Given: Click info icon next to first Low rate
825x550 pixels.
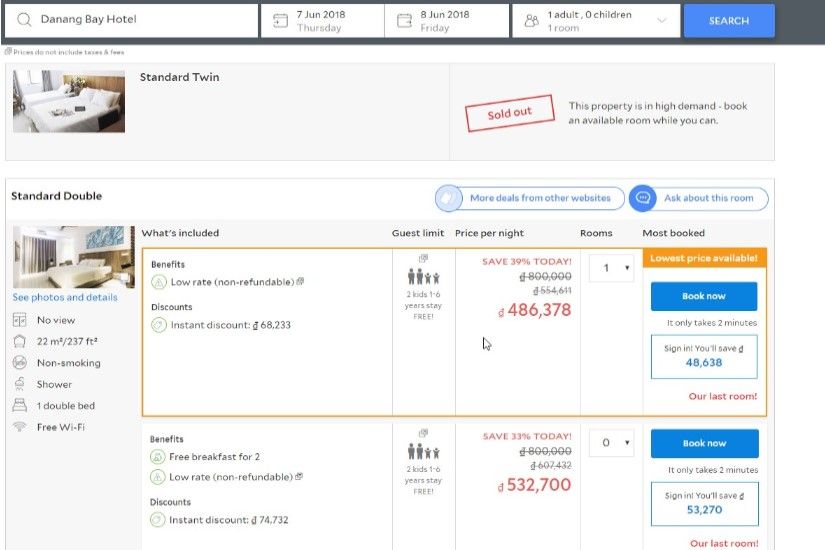Looking at the screenshot, I should click(300, 282).
